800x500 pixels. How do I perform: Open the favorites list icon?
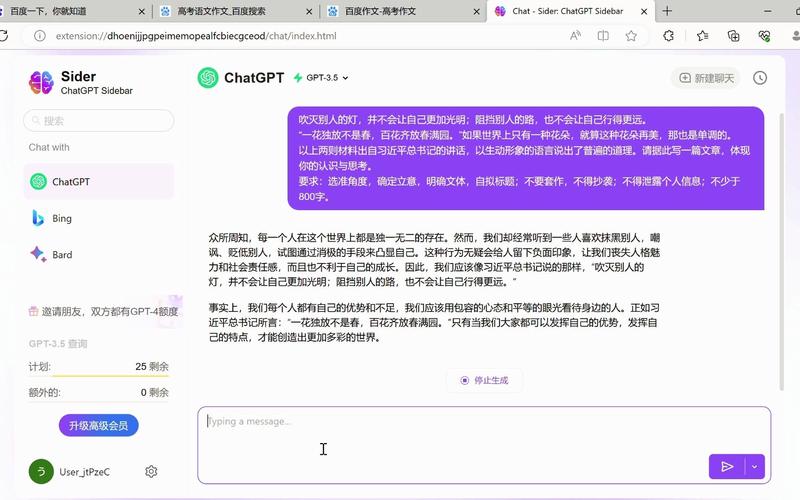tap(703, 36)
